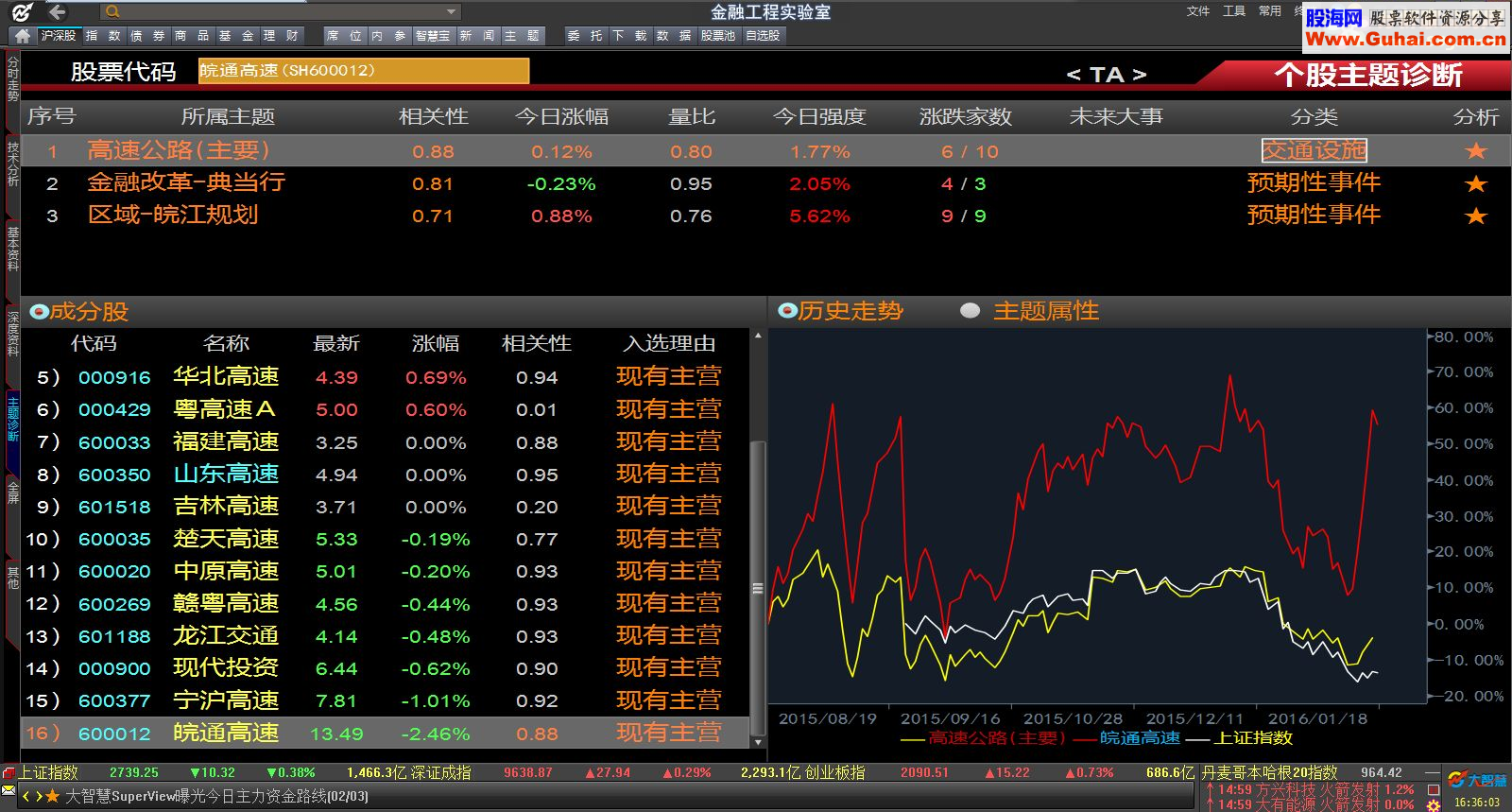Viewport: 1512px width, 812px height.
Task: Open 智慧宝 toolbar tab
Action: [433, 36]
